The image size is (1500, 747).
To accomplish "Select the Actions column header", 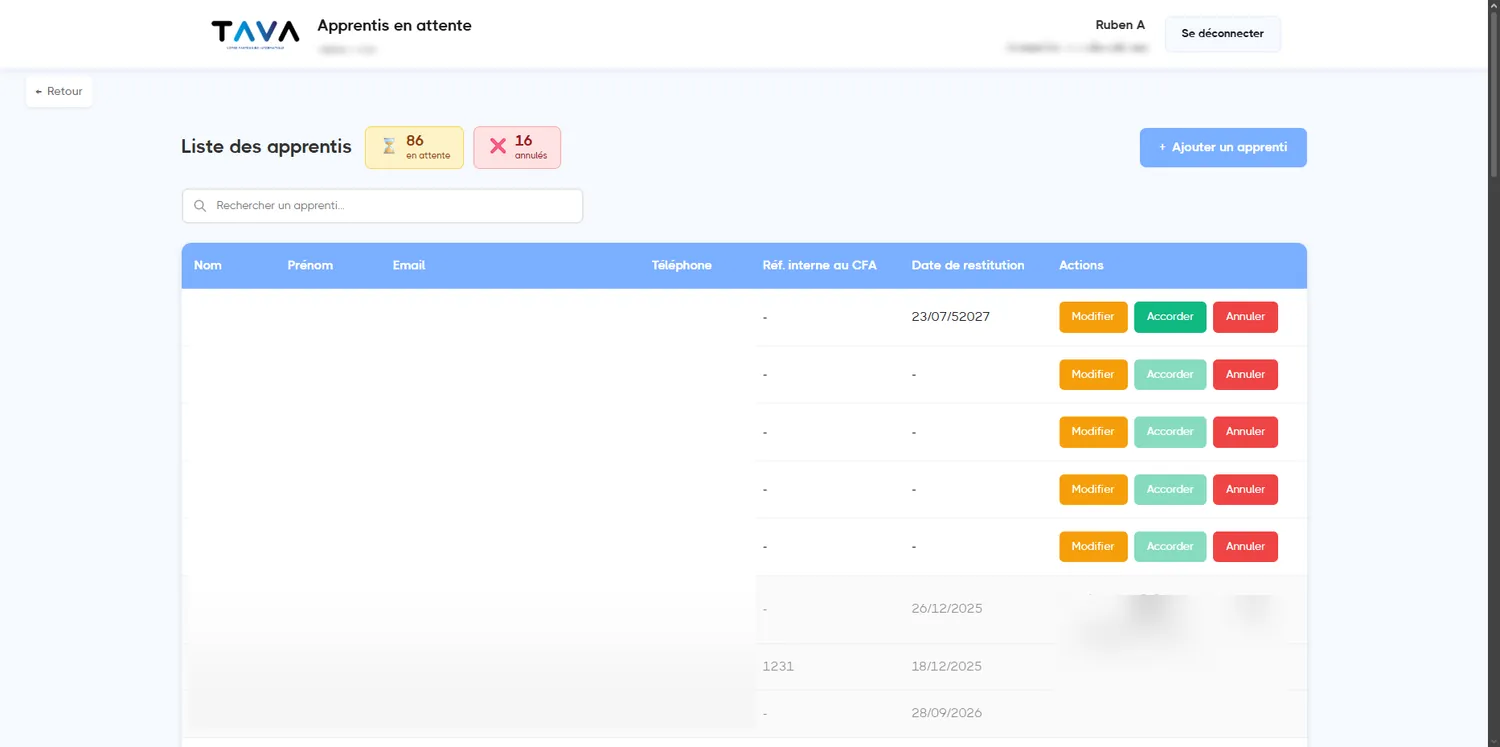I will (x=1081, y=265).
